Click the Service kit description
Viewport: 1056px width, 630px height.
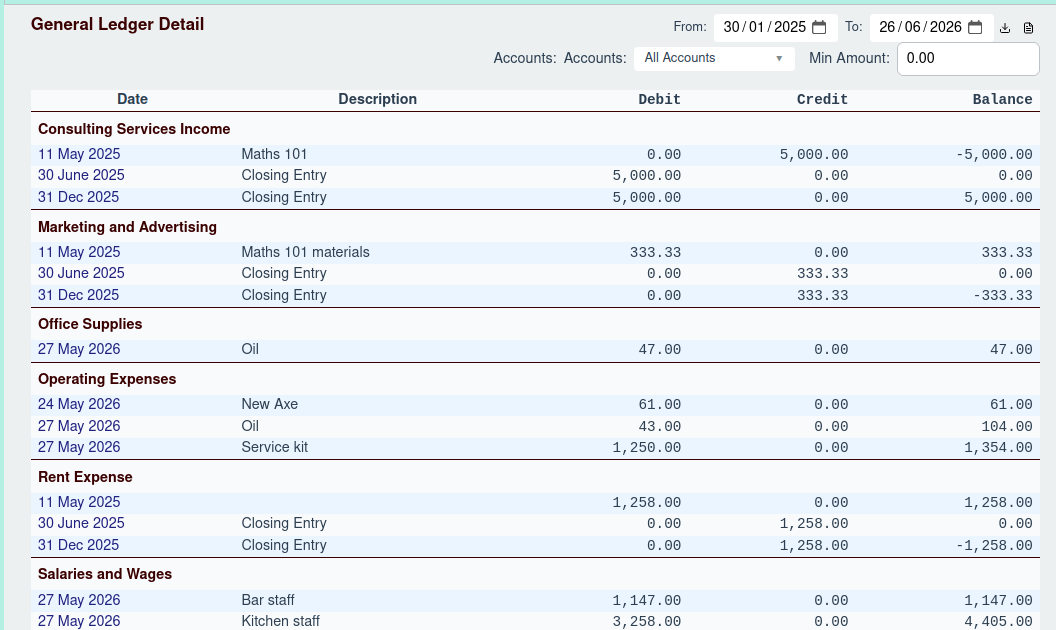pyautogui.click(x=274, y=447)
